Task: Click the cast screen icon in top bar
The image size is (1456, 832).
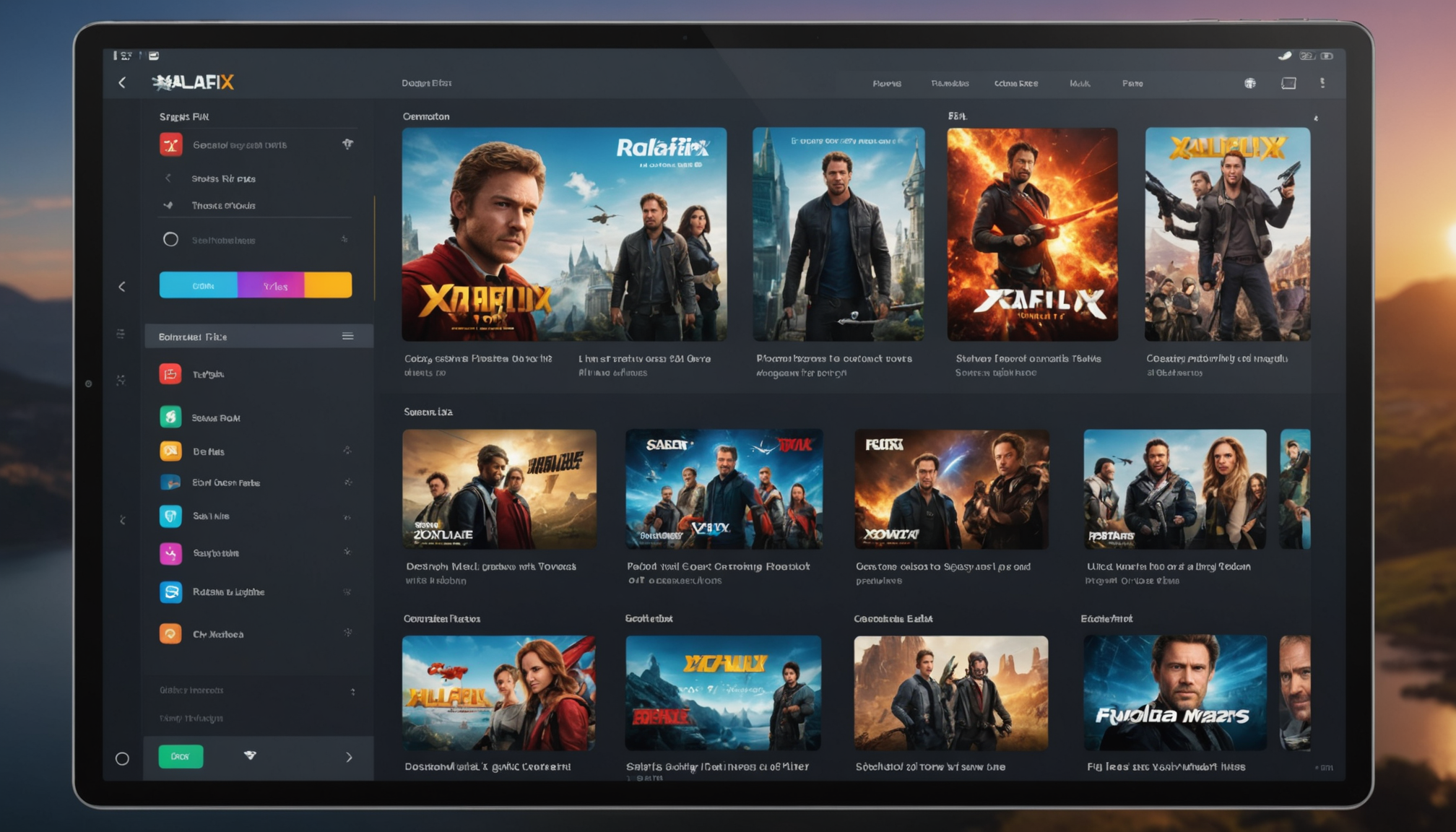Action: (x=1288, y=83)
